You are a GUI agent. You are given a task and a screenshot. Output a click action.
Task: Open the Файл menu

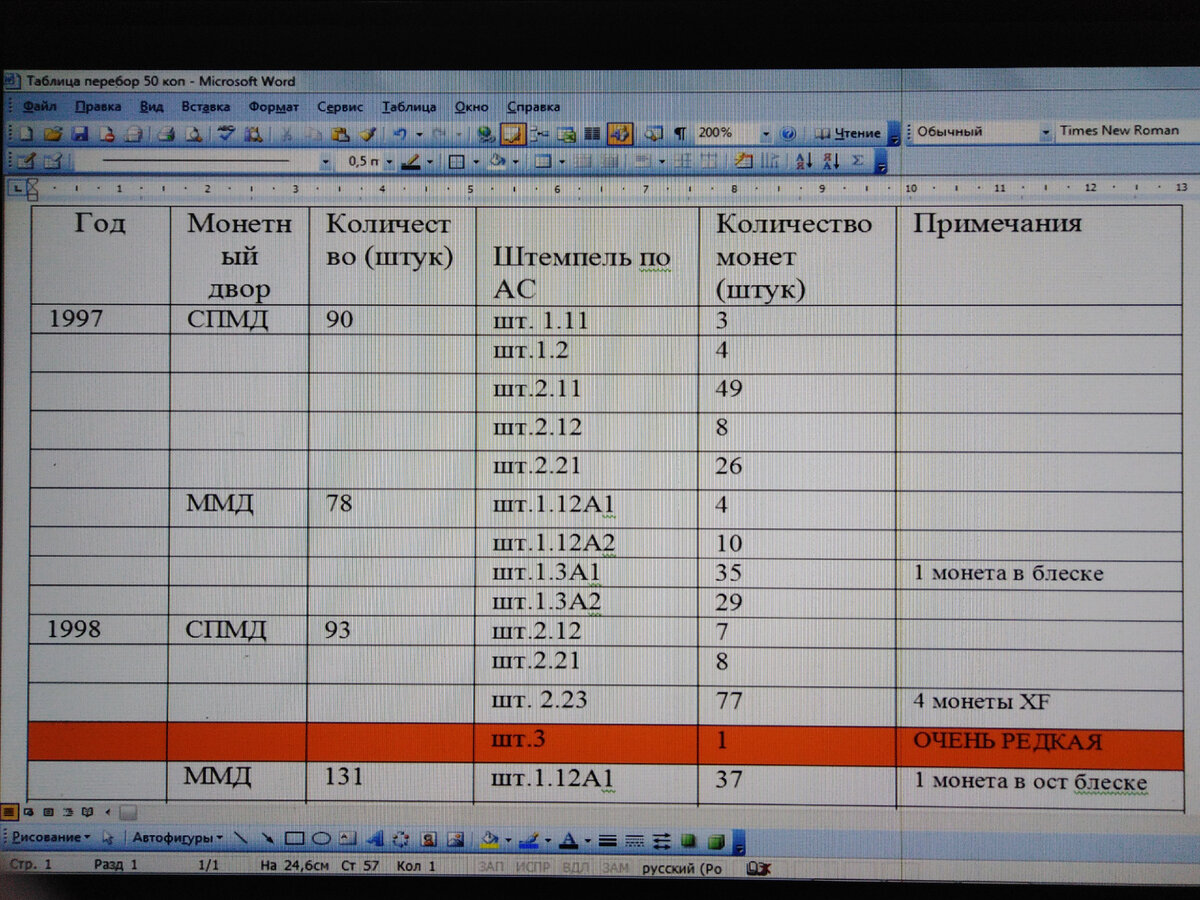[x=39, y=106]
